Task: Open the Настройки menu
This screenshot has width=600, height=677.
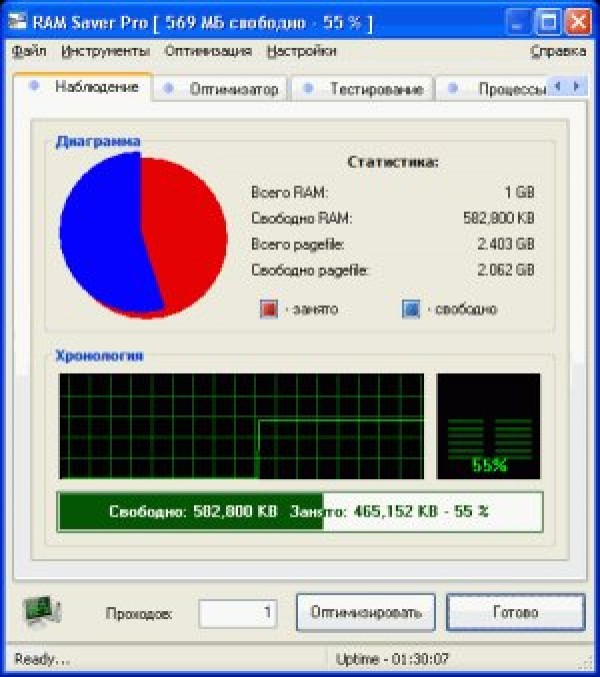Action: click(301, 51)
